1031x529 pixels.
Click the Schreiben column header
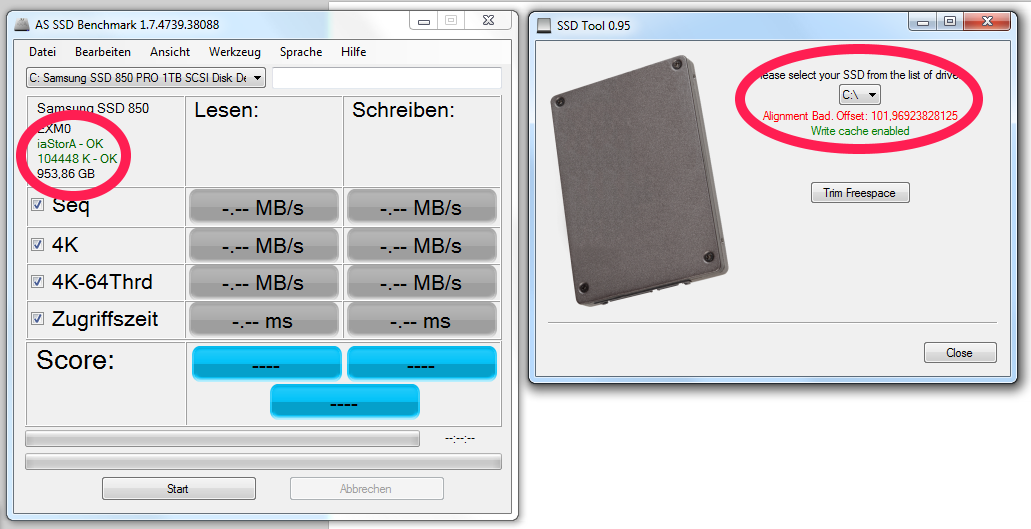tap(403, 110)
